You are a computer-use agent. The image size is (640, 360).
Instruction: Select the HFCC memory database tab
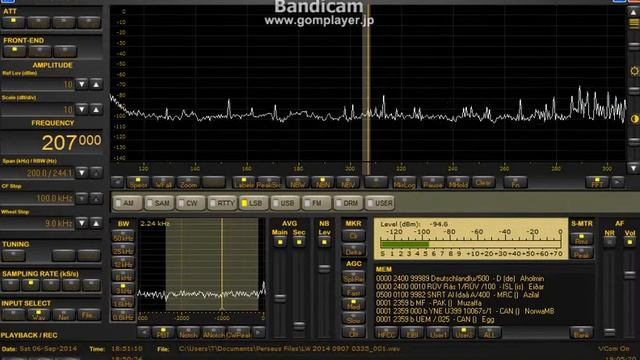click(x=386, y=333)
